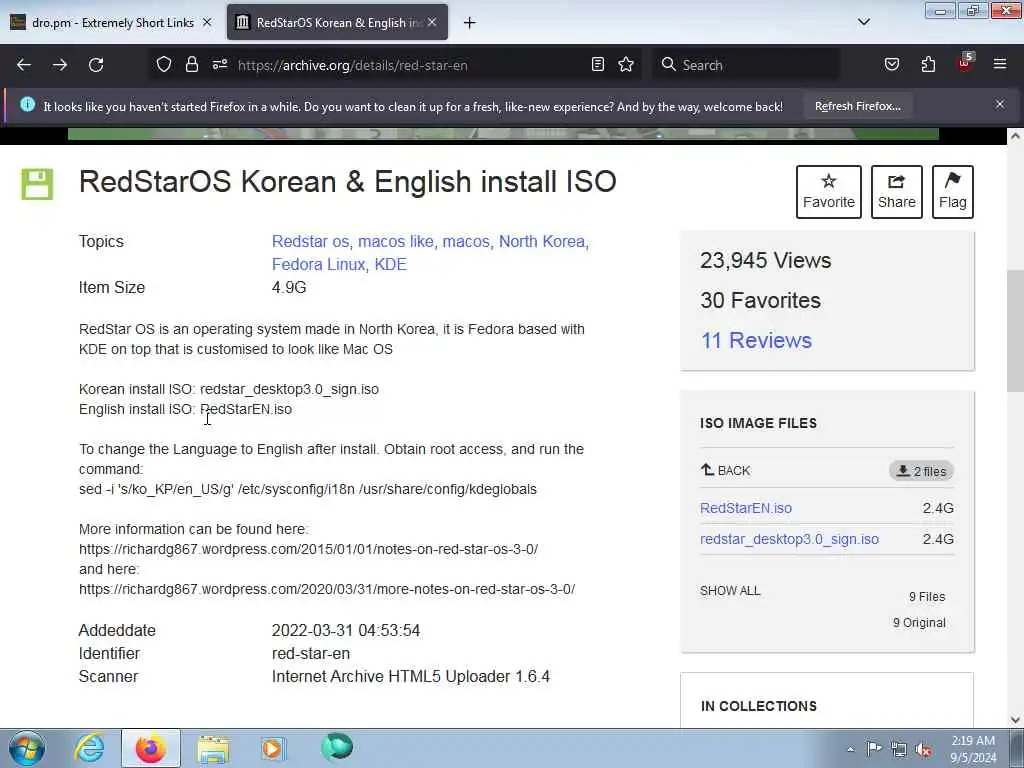The image size is (1024, 768).
Task: Click the Refresh Firefox... button
Action: [x=857, y=106]
